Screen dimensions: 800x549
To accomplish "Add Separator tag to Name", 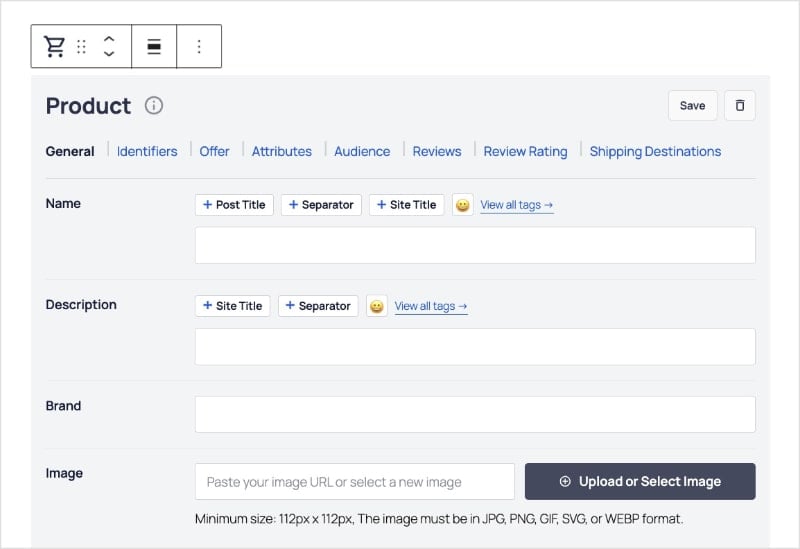I will pyautogui.click(x=321, y=205).
